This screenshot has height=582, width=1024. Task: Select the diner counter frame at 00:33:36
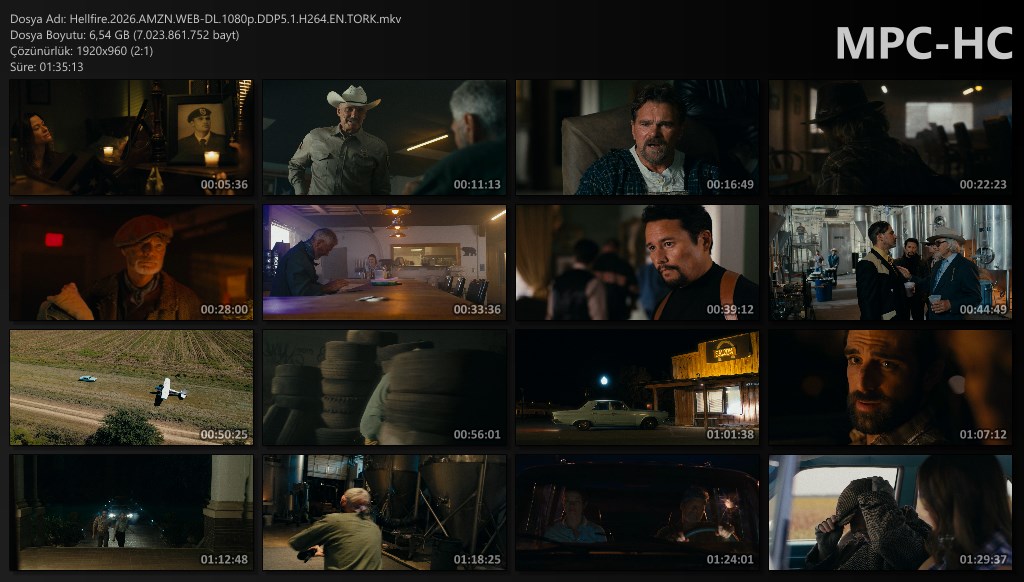[x=384, y=263]
